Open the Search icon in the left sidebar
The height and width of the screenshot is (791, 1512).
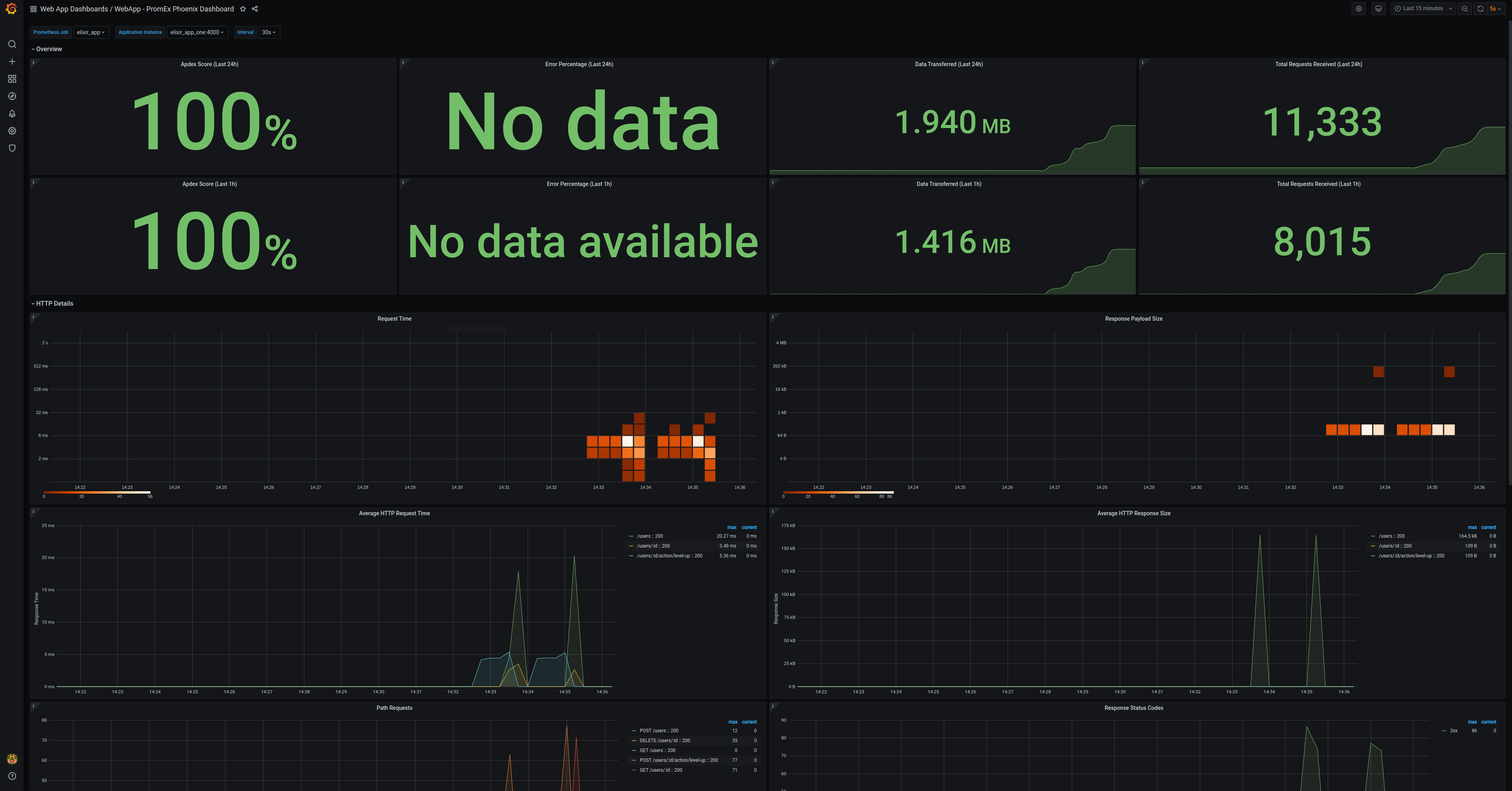[12, 44]
